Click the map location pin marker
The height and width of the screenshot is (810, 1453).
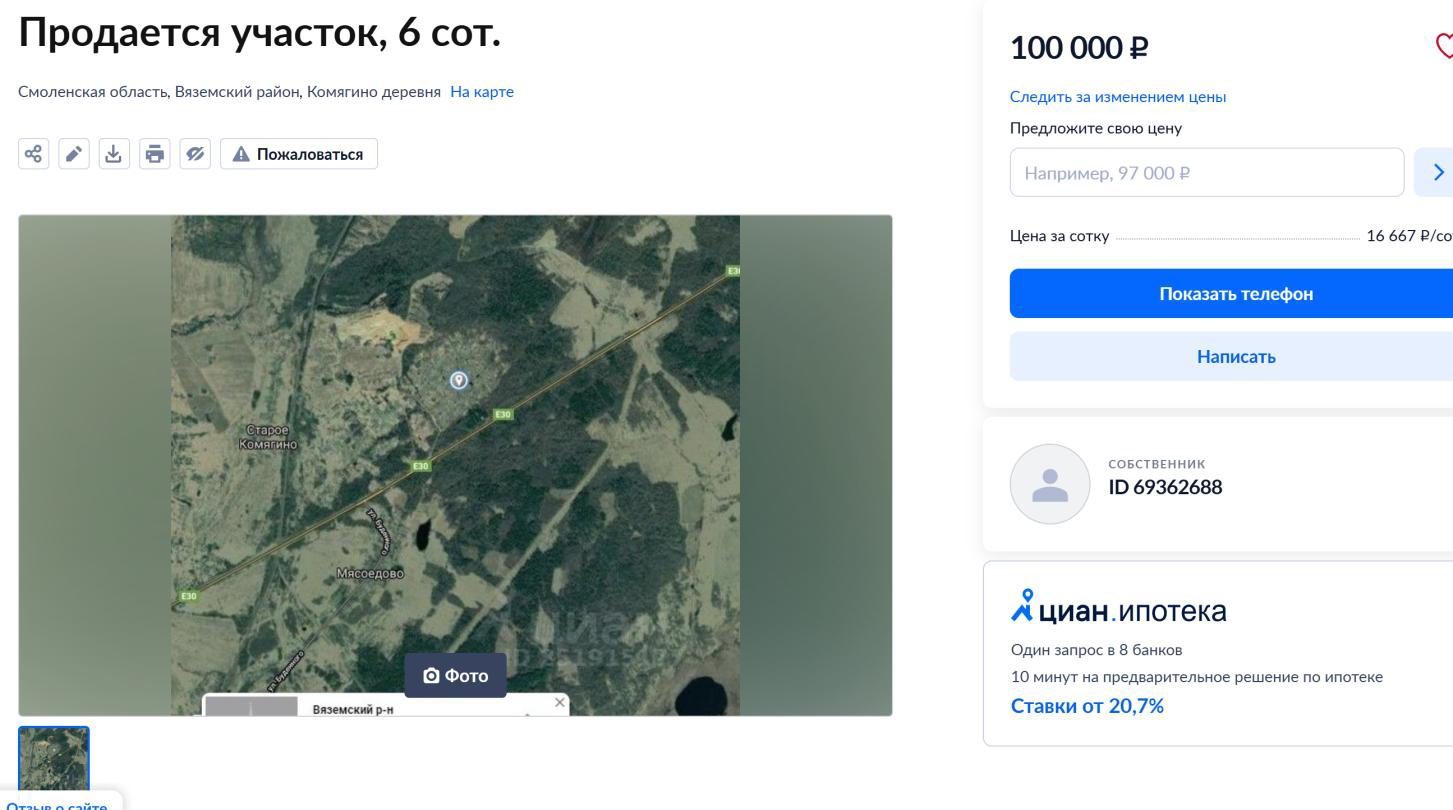[x=459, y=380]
